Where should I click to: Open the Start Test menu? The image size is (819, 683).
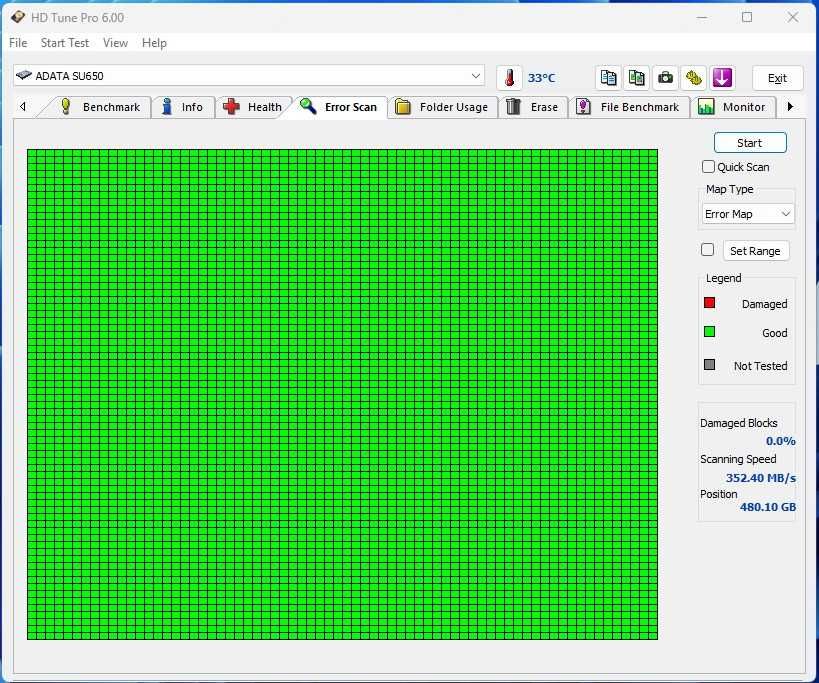click(65, 43)
